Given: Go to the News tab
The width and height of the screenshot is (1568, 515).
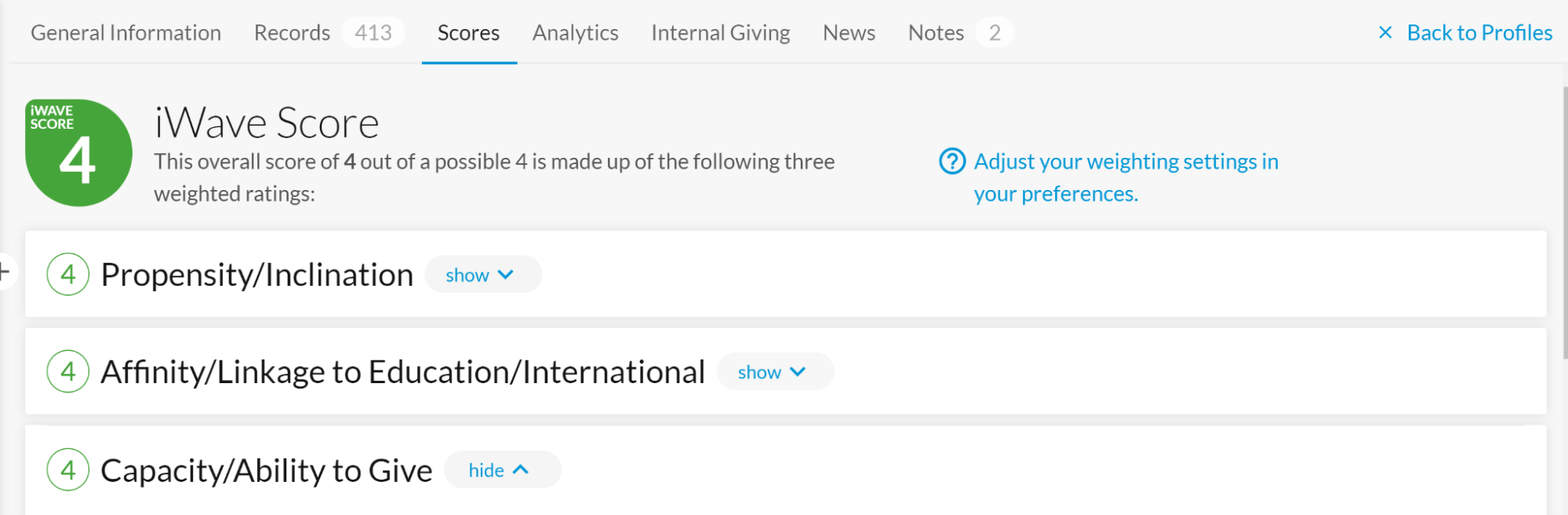Looking at the screenshot, I should (849, 33).
